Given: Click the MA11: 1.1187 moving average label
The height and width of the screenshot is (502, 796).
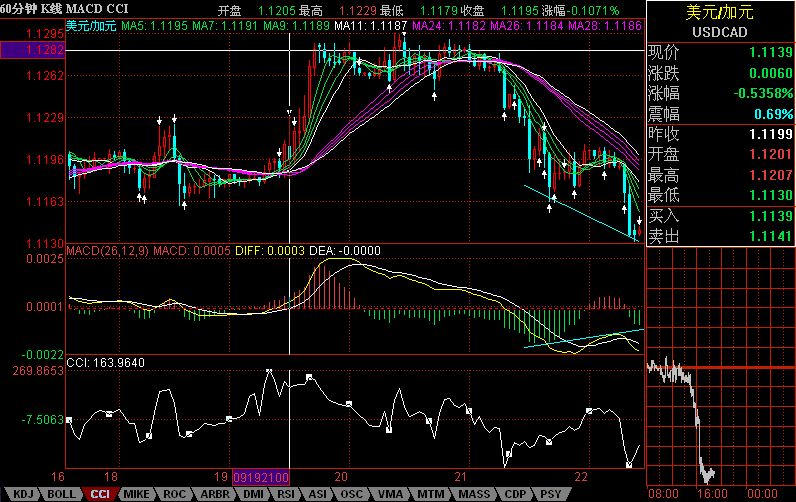Looking at the screenshot, I should 371,25.
